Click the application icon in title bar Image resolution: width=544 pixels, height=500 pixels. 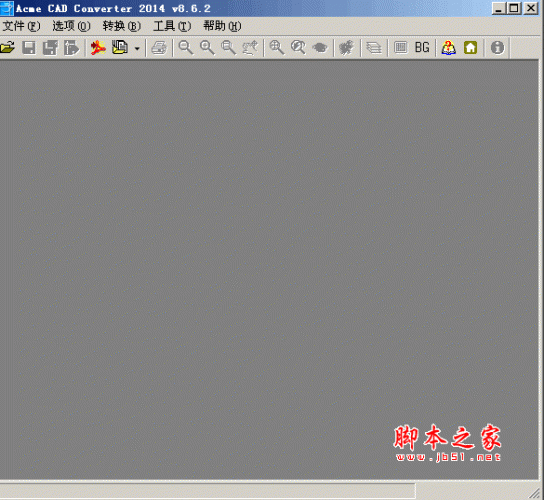pyautogui.click(x=7, y=8)
